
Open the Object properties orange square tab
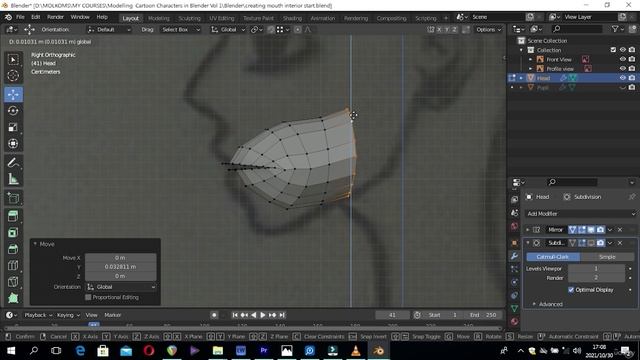(x=514, y=243)
